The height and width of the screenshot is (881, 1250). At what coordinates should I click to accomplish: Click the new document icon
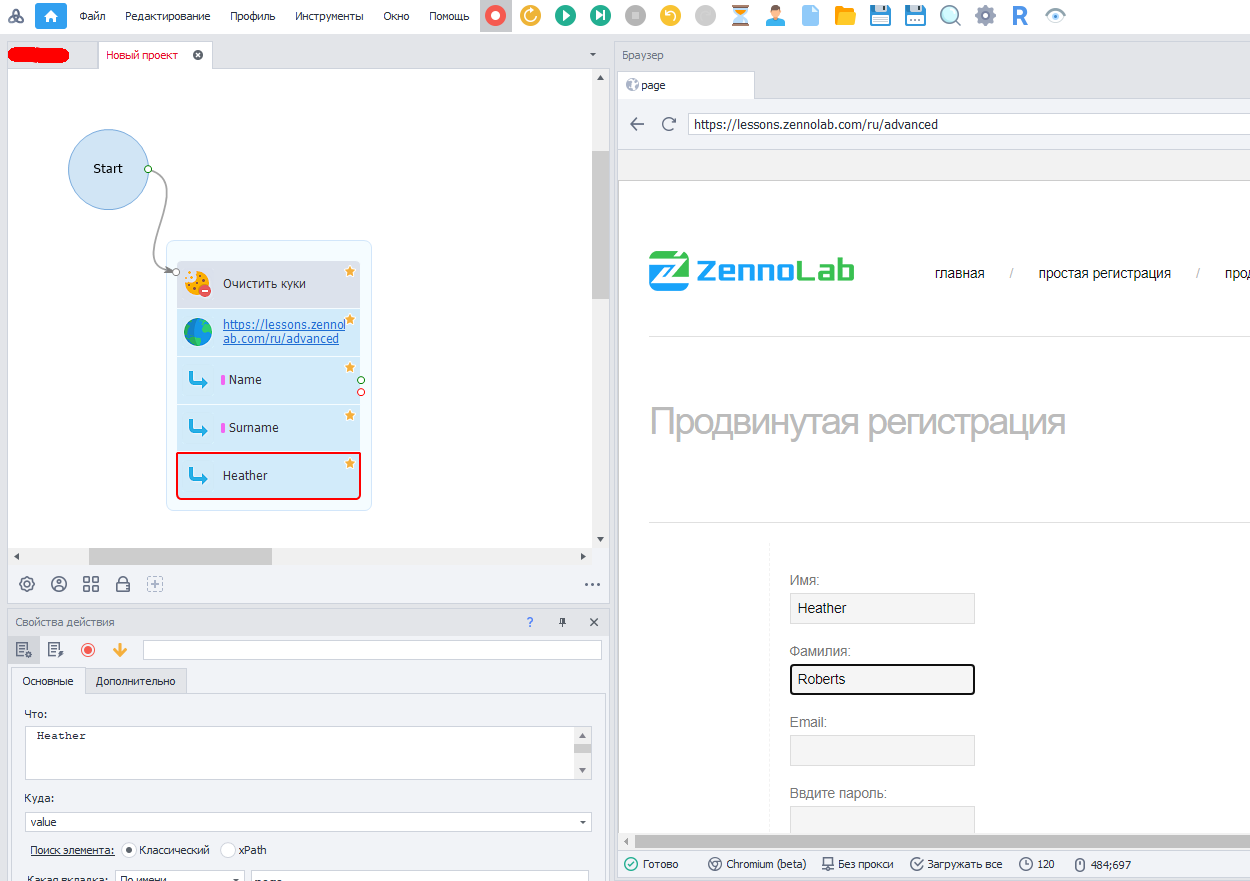coord(810,15)
